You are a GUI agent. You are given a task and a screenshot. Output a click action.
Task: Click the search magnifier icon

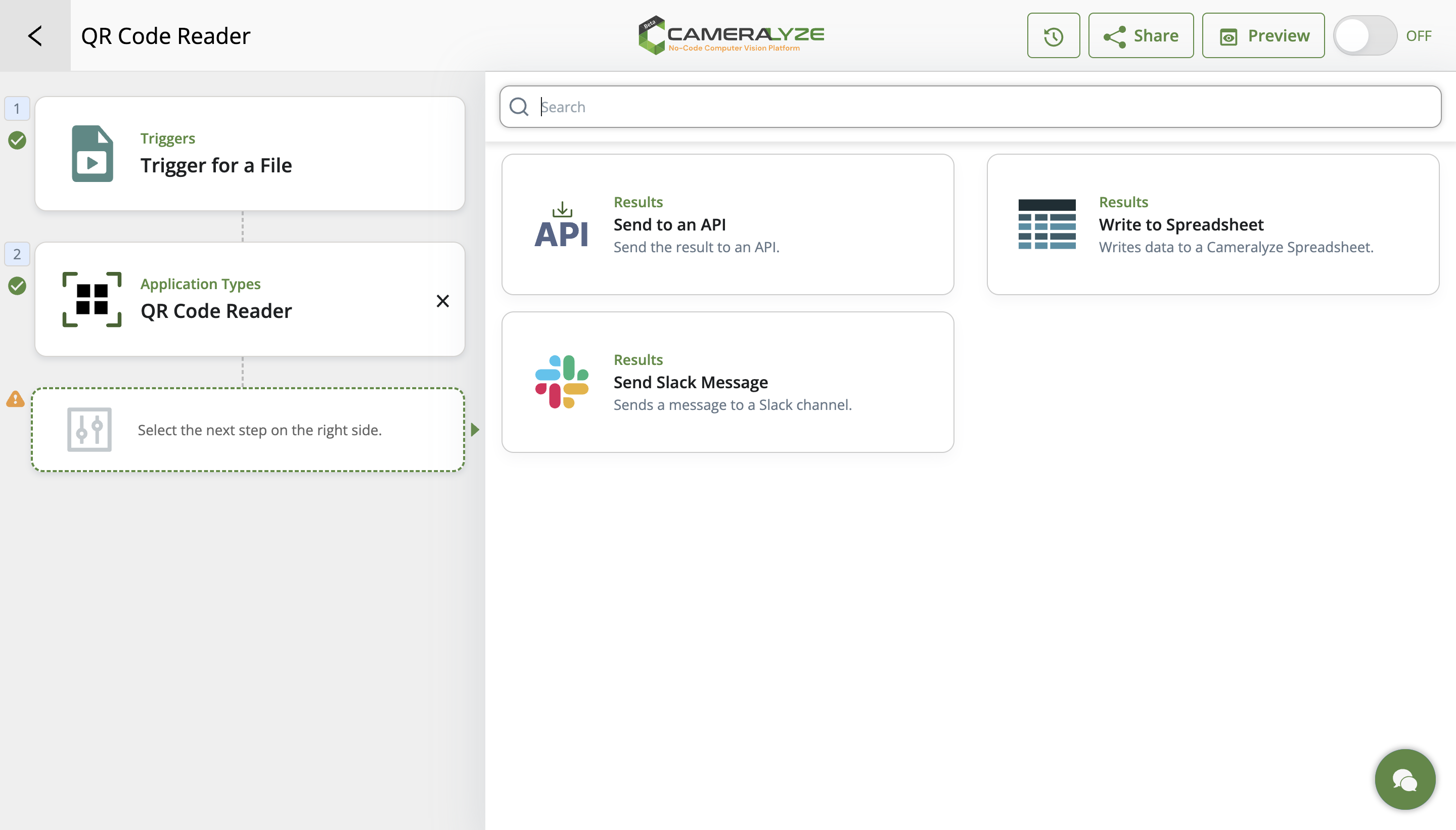pos(519,107)
